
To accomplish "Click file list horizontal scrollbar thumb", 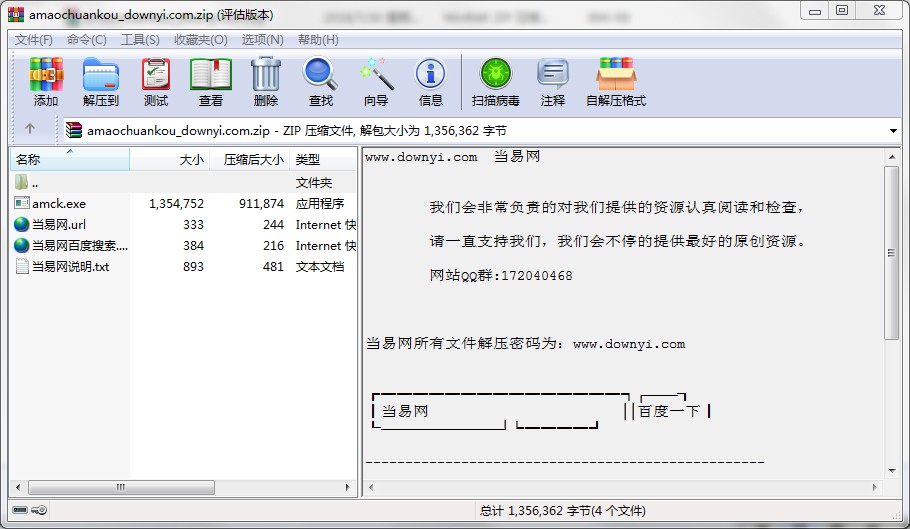I will (x=121, y=487).
